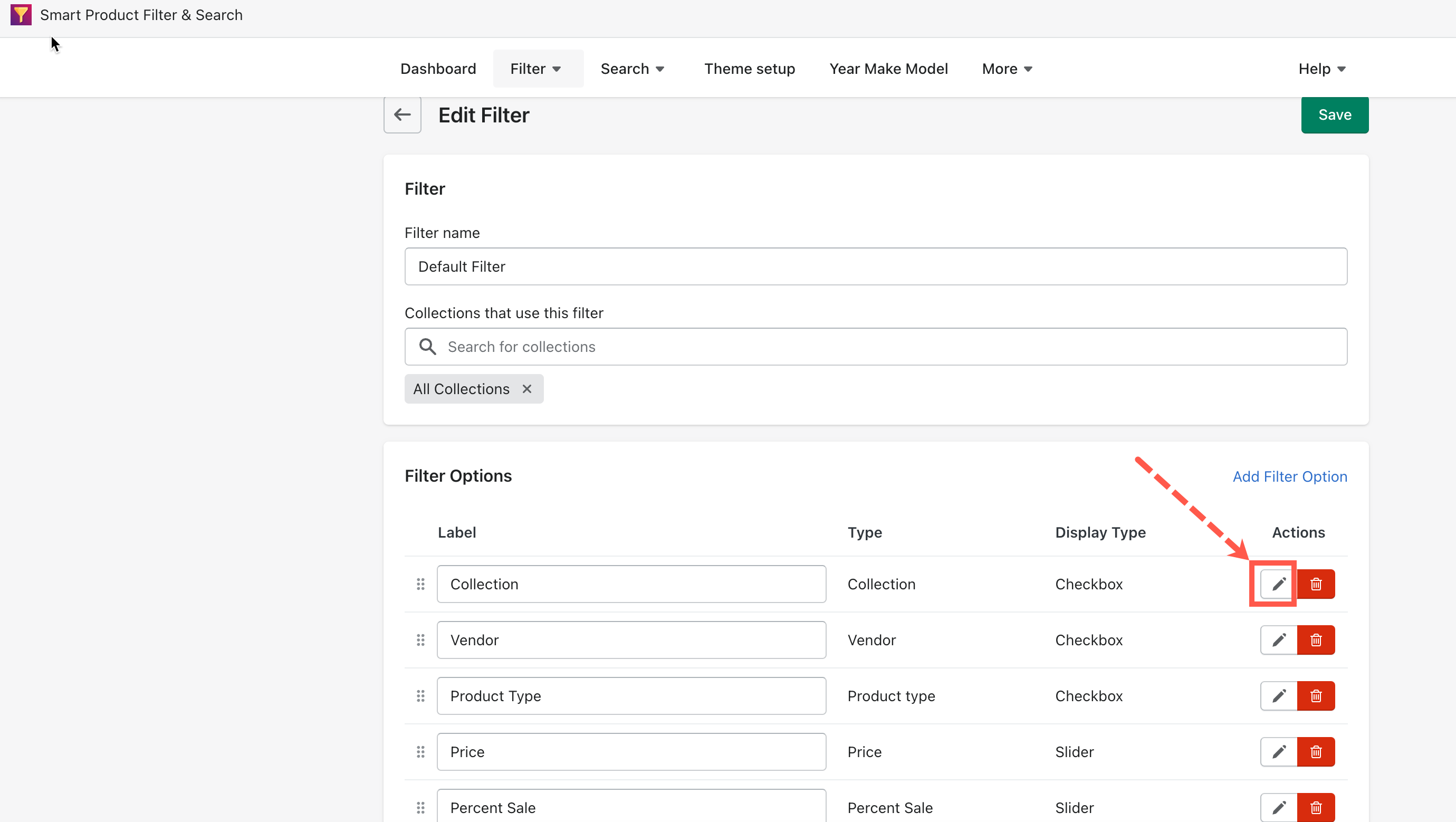Open the Search dropdown menu
Screen dimensions: 1456x822
tap(632, 68)
